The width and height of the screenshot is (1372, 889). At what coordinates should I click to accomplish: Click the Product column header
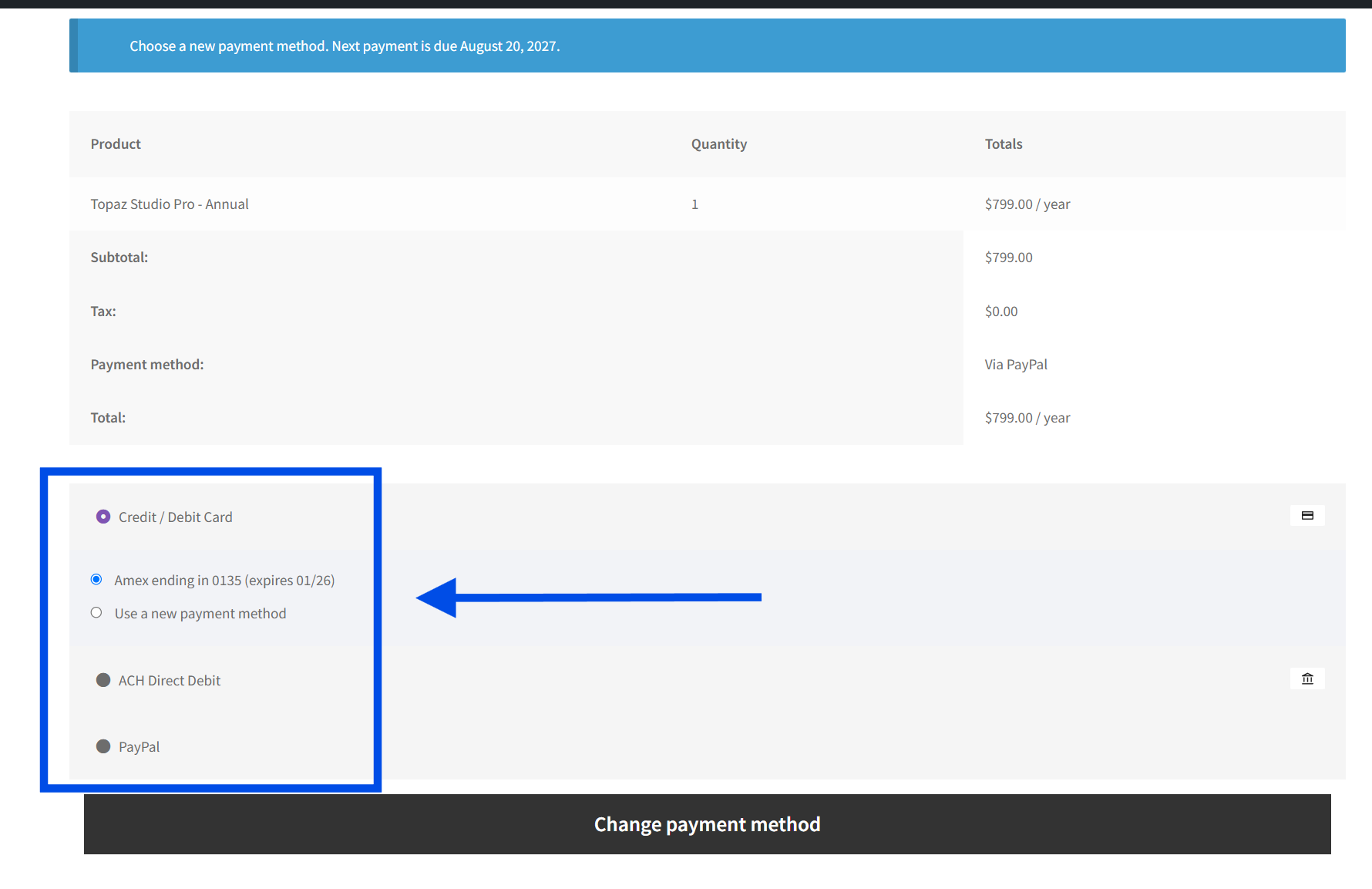(x=116, y=144)
